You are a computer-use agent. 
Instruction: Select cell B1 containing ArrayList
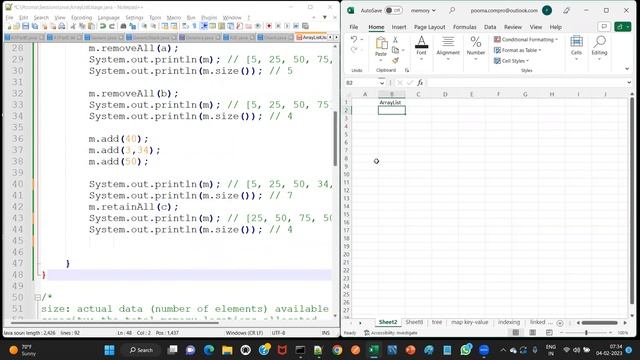tap(391, 102)
